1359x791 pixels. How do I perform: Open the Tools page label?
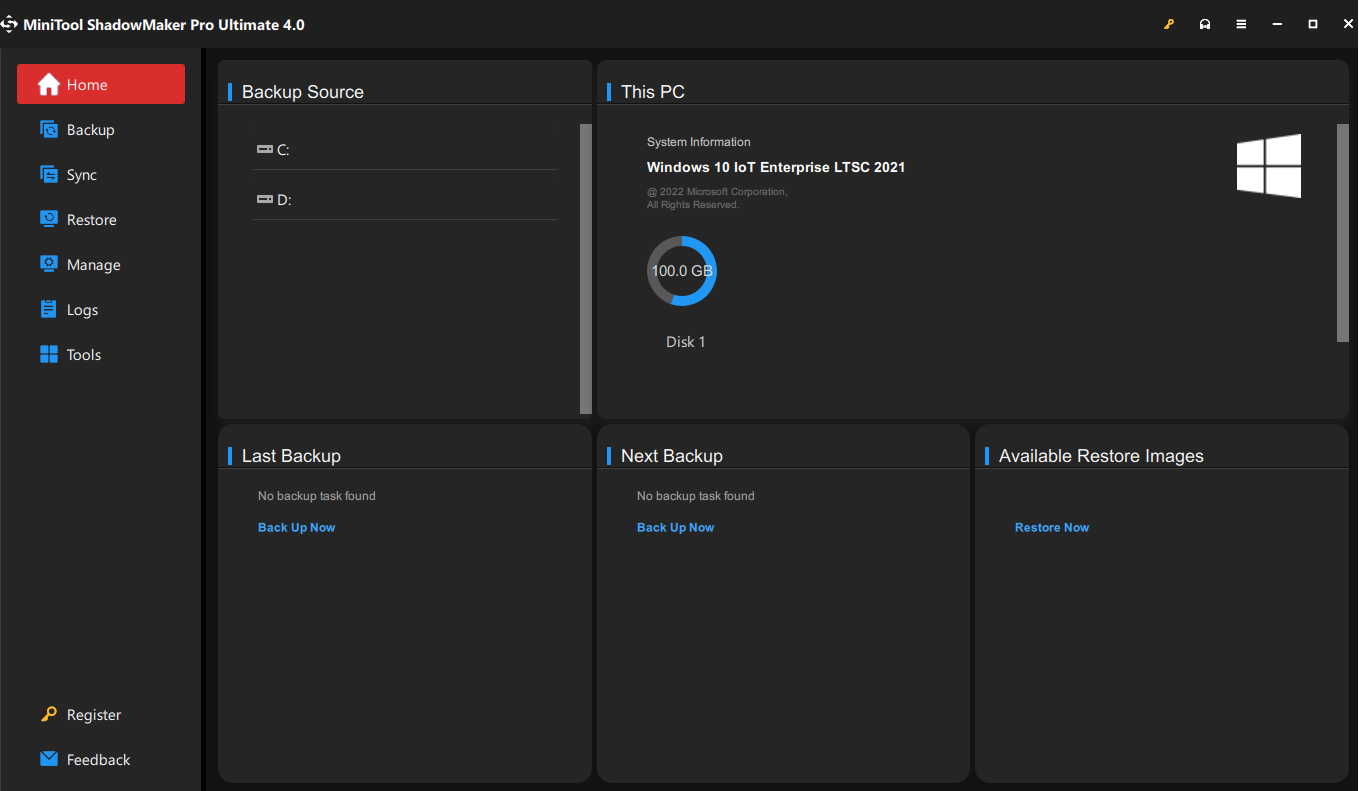(84, 355)
